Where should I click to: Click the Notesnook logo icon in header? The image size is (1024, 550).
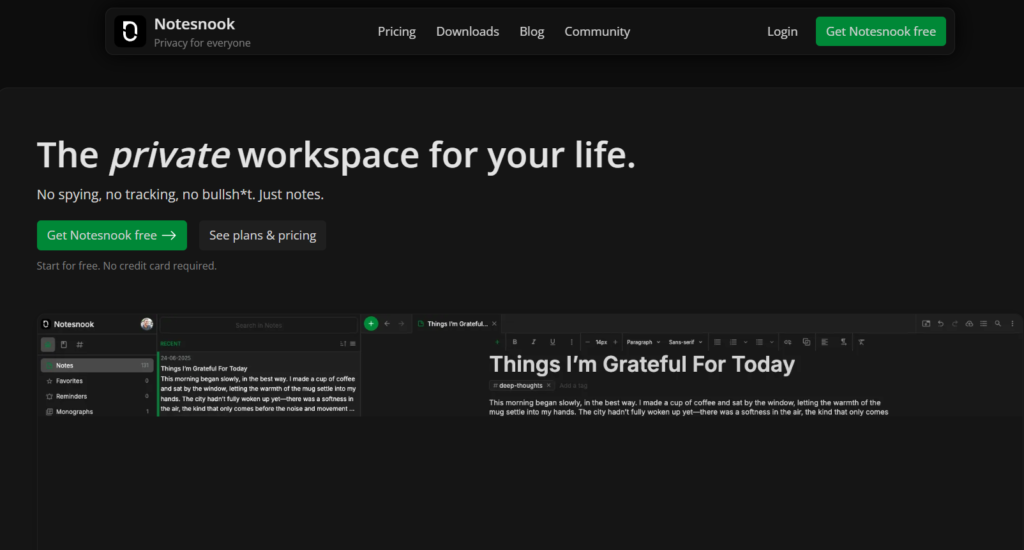point(130,31)
